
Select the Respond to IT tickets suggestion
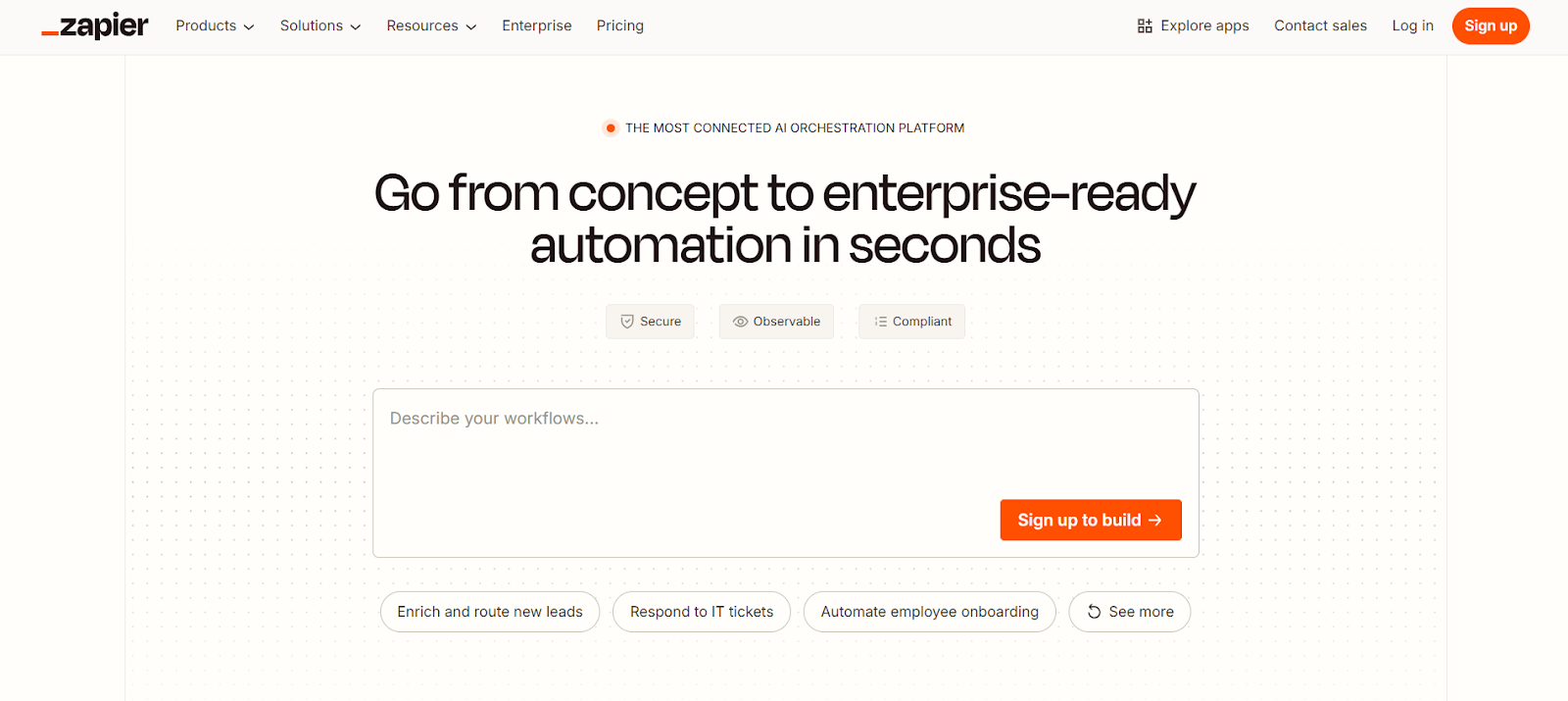[x=701, y=611]
